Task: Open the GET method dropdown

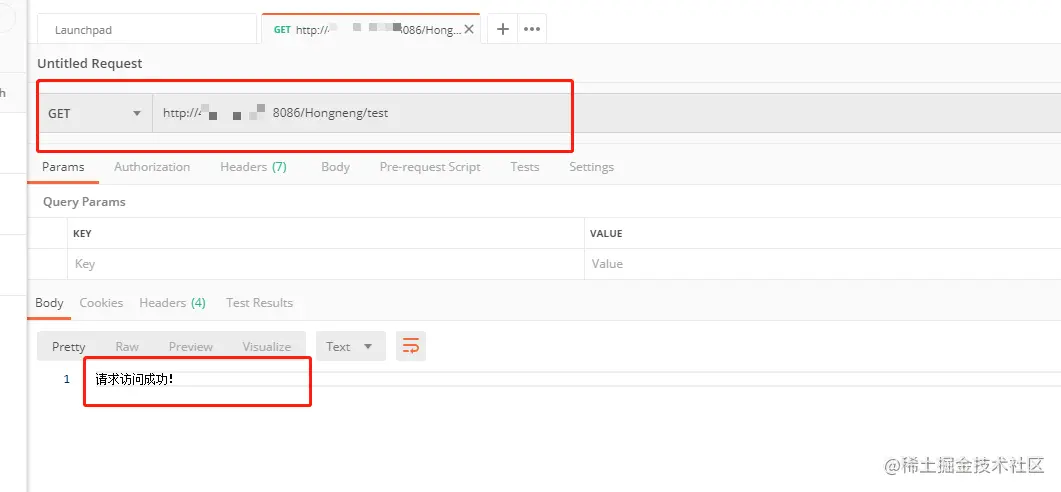Action: (x=95, y=114)
